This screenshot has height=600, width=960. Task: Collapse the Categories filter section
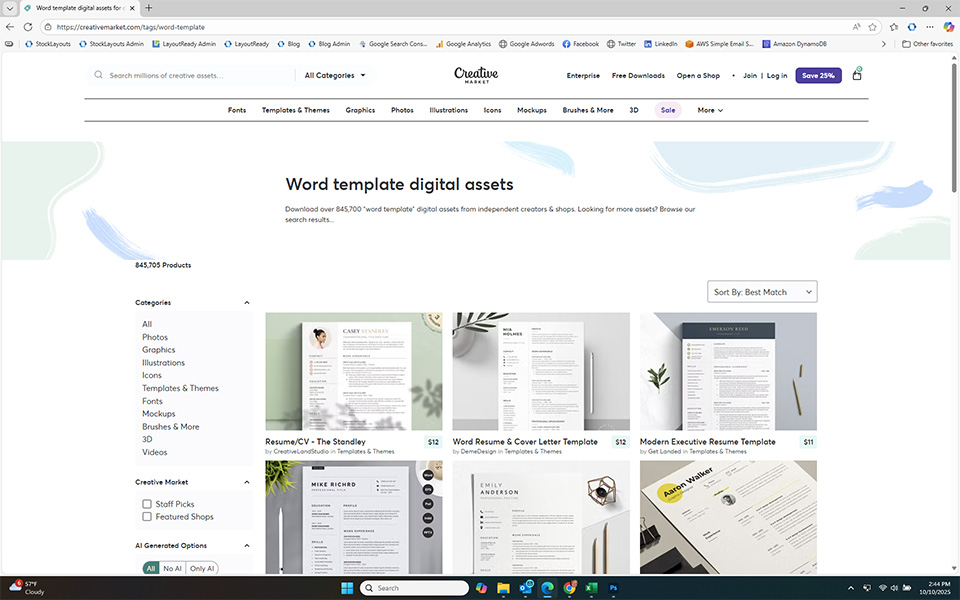point(246,302)
